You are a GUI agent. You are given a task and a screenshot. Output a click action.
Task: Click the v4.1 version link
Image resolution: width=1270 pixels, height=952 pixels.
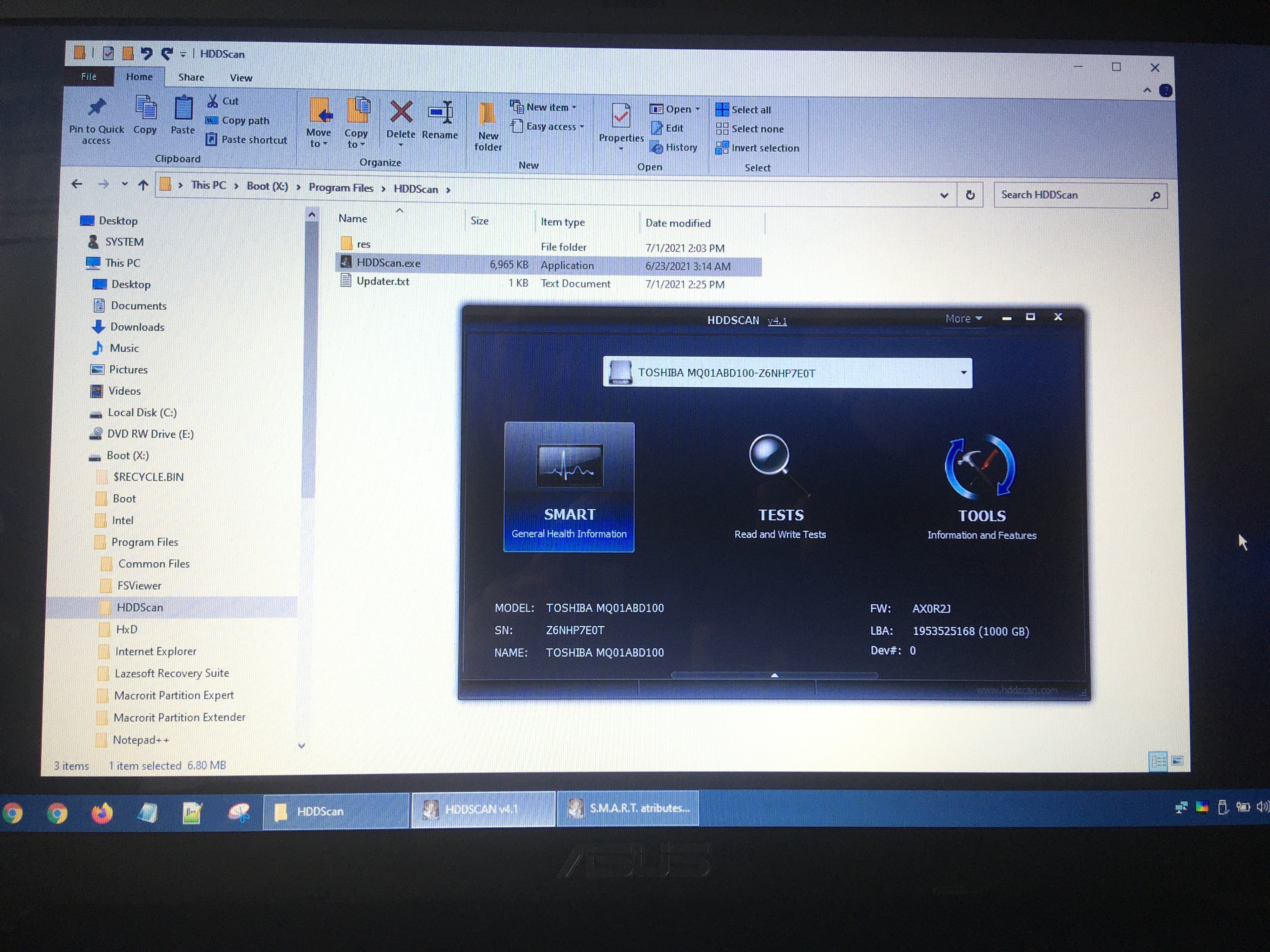pos(777,321)
